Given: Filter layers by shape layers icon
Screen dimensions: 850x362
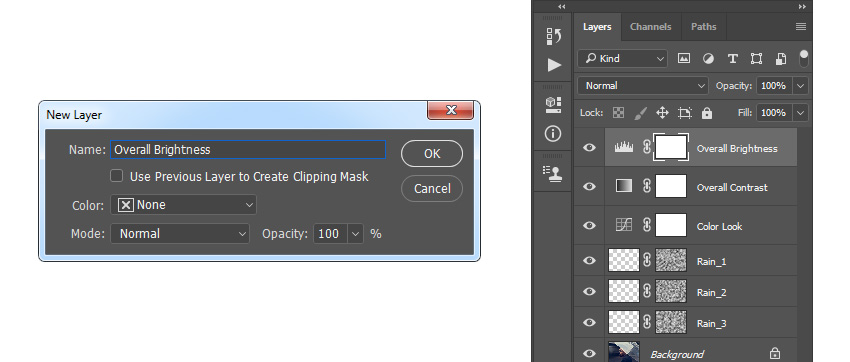Looking at the screenshot, I should click(x=756, y=59).
